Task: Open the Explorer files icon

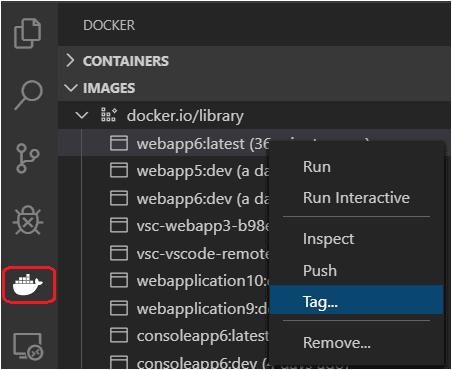Action: tap(28, 34)
